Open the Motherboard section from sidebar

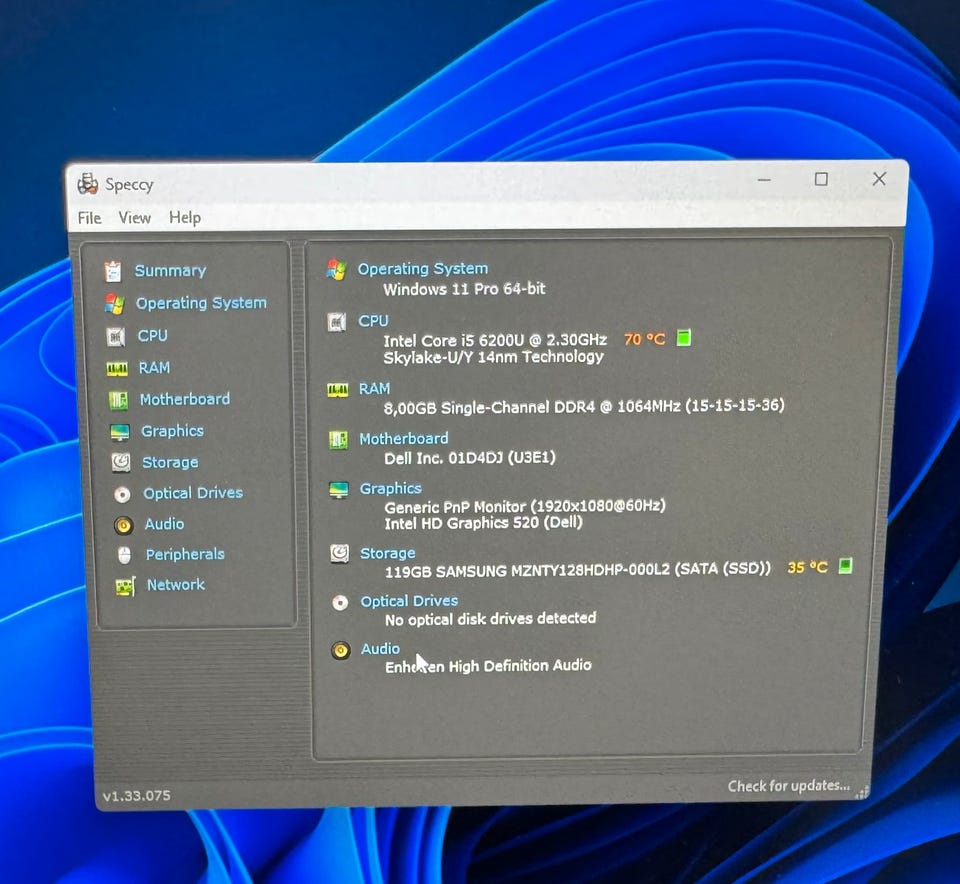pos(185,399)
